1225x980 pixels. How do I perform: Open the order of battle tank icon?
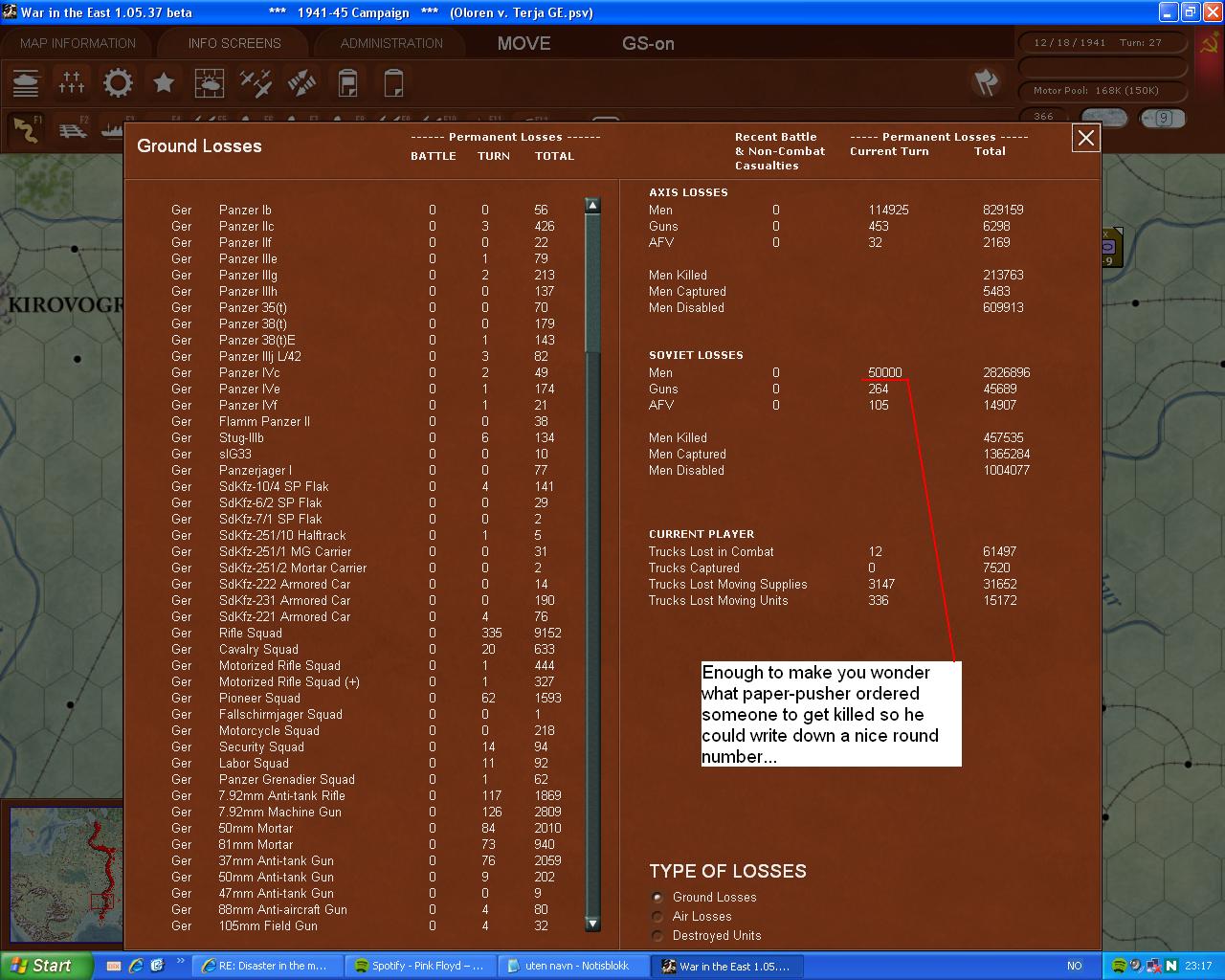click(27, 83)
